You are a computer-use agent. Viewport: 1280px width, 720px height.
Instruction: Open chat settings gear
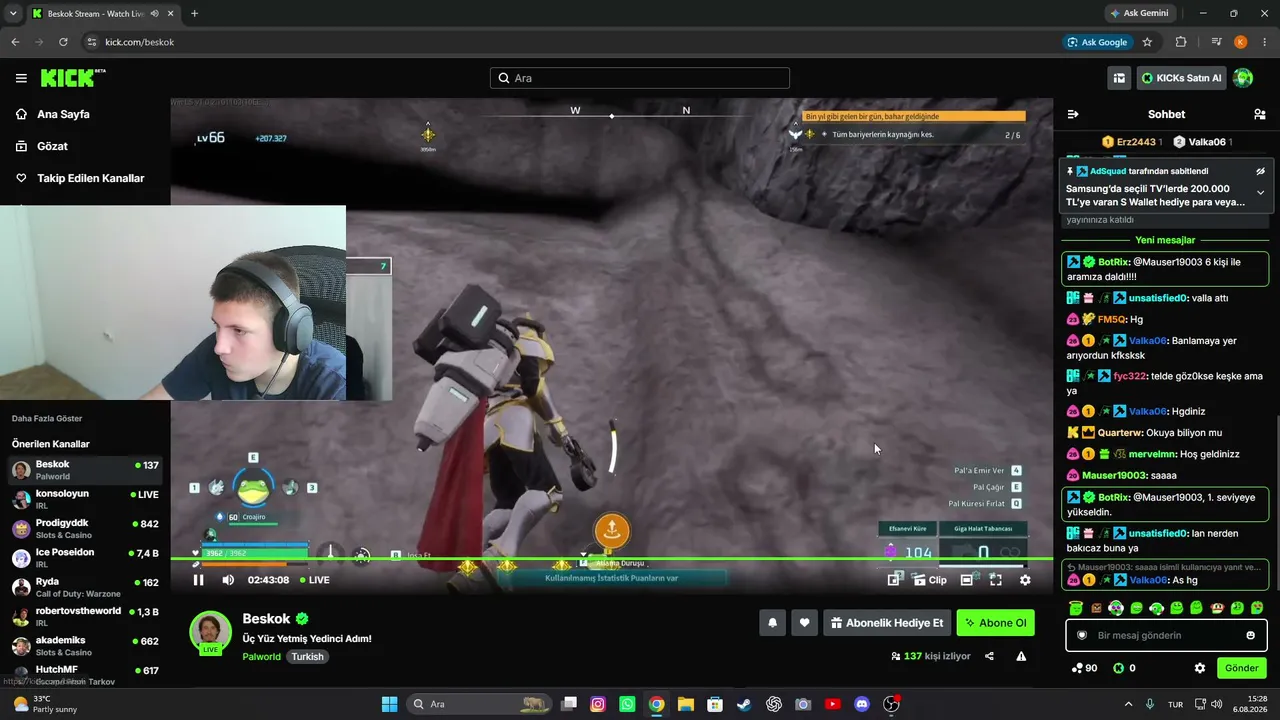coord(1200,668)
